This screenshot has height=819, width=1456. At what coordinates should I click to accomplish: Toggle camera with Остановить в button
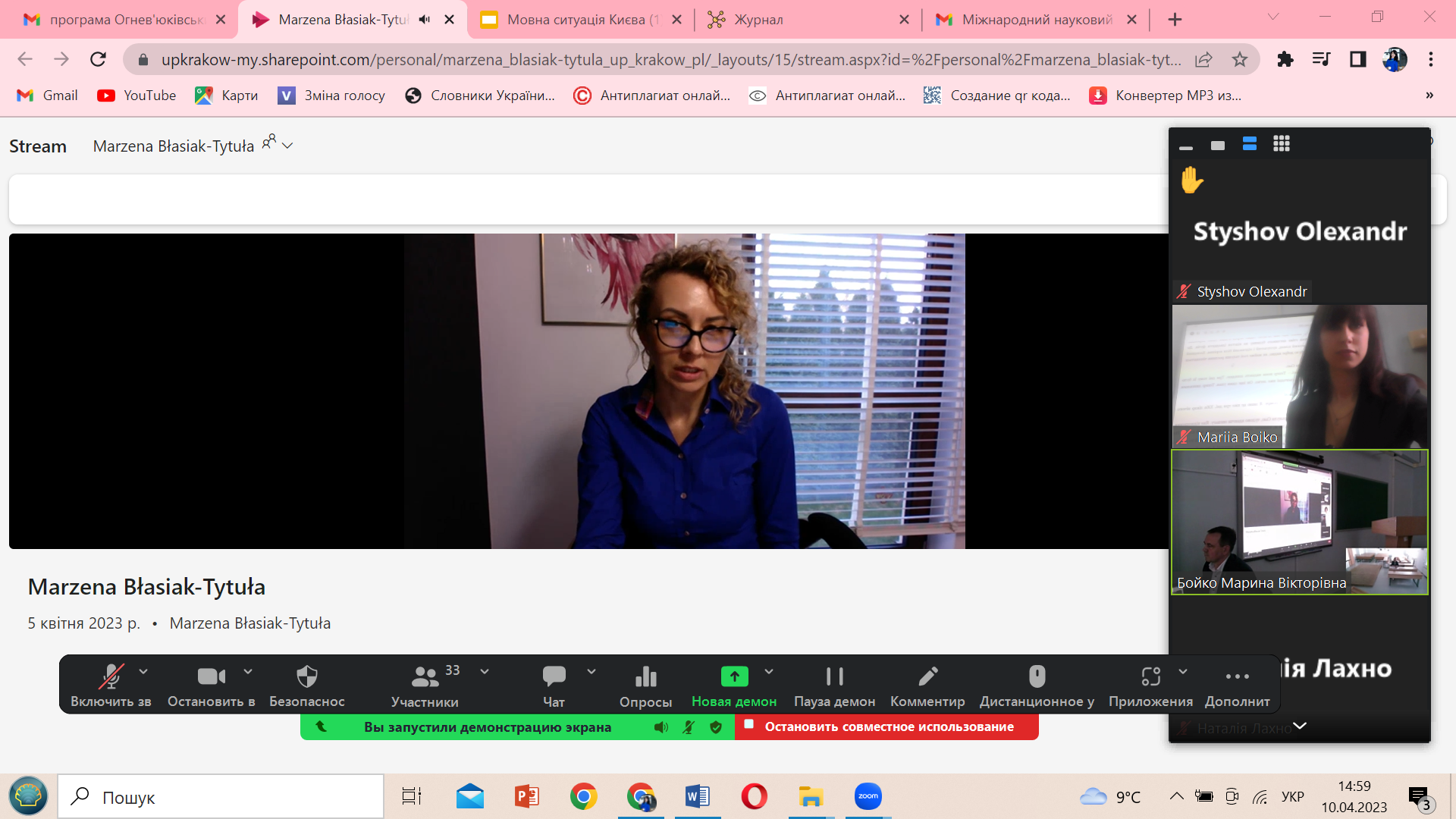pyautogui.click(x=211, y=676)
